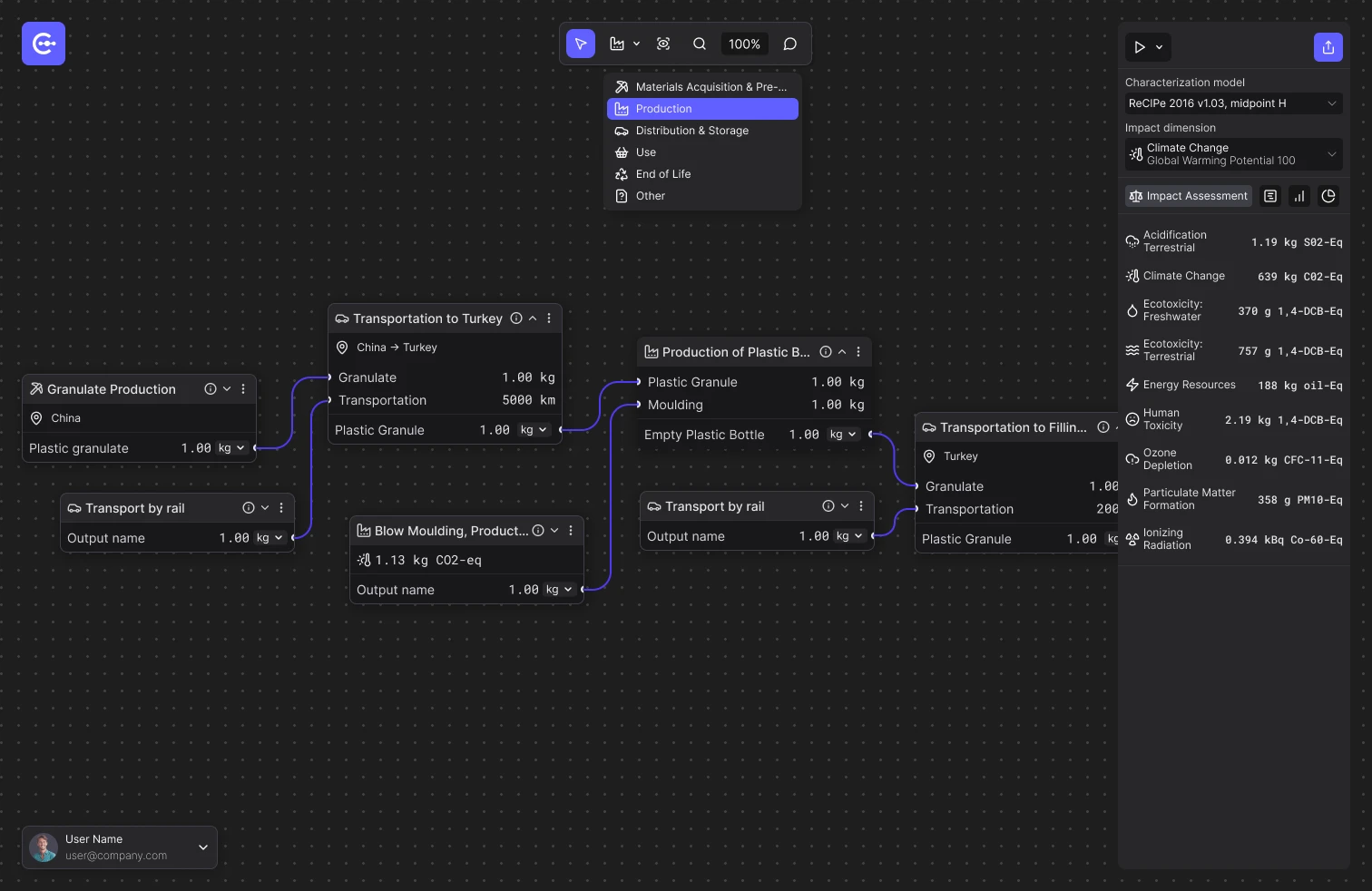Click Ionizing Radiation row

pyautogui.click(x=1234, y=539)
